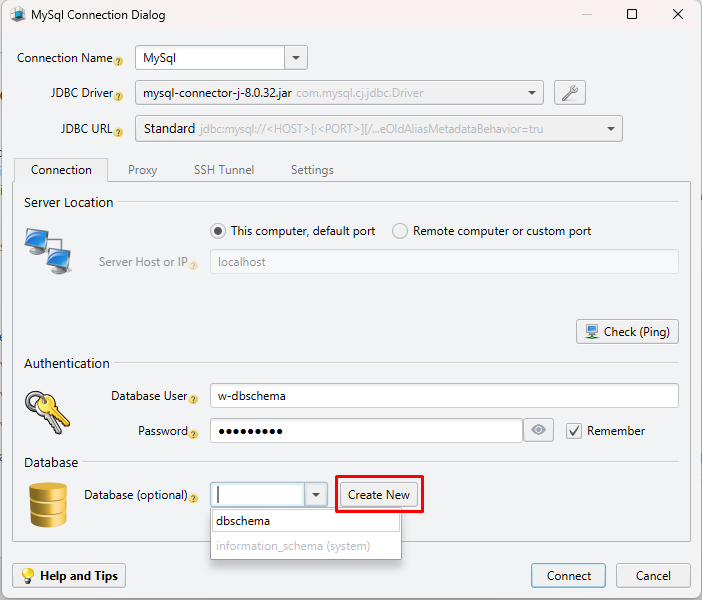
Task: Click the MySql dialog title bar app icon
Action: click(x=18, y=15)
